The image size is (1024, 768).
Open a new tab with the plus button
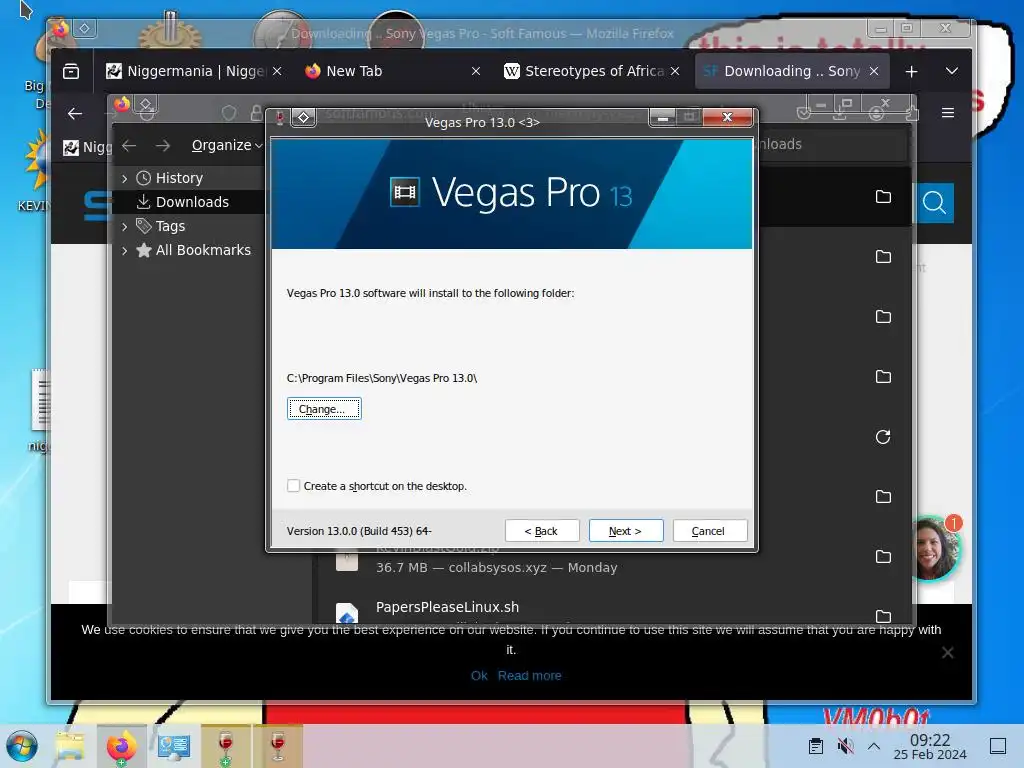[912, 71]
